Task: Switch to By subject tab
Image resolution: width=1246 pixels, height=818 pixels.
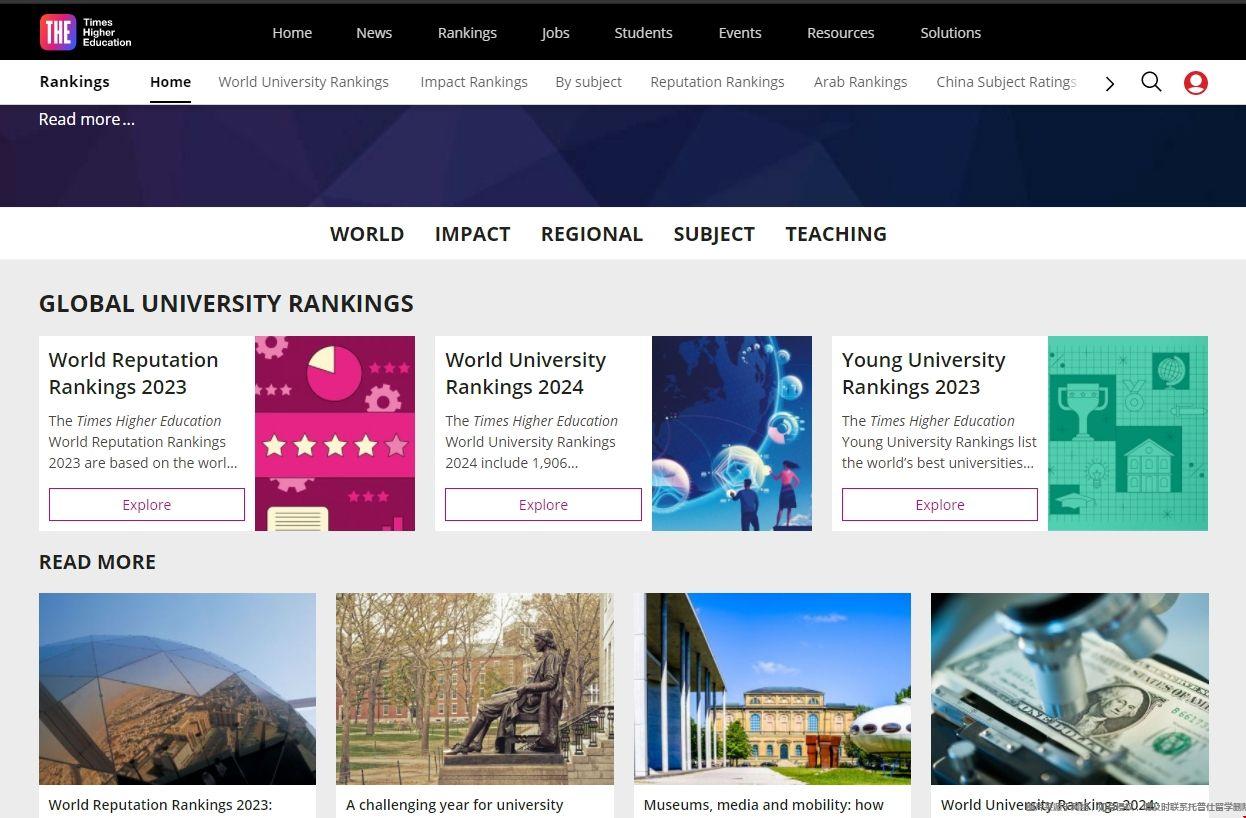Action: tap(588, 82)
